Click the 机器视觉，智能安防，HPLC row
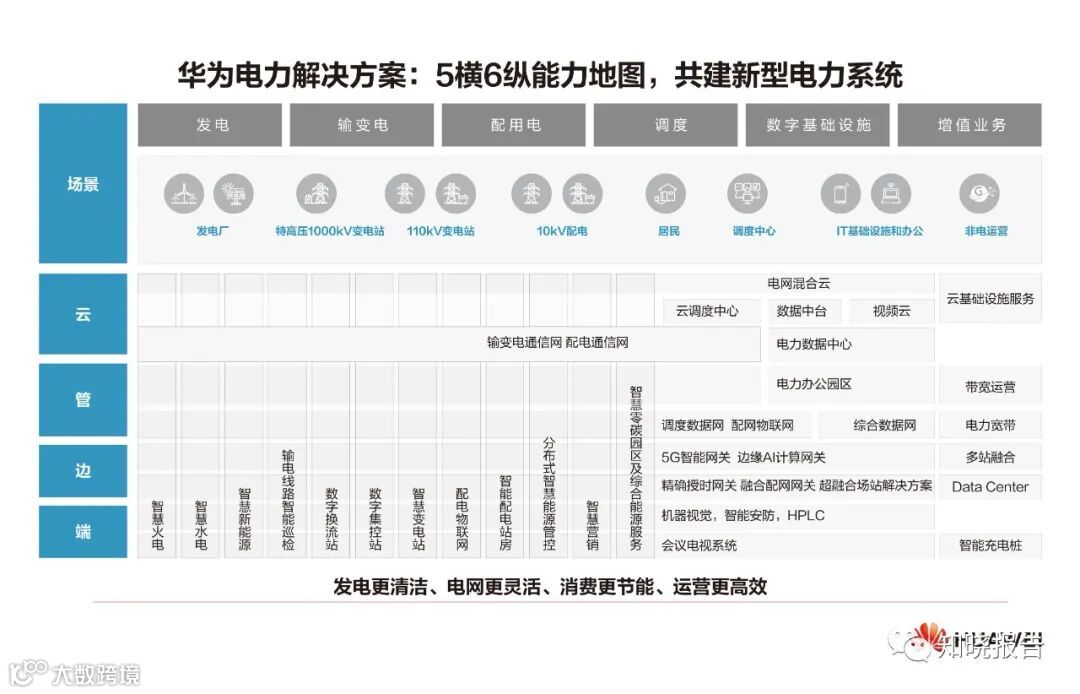 point(794,516)
